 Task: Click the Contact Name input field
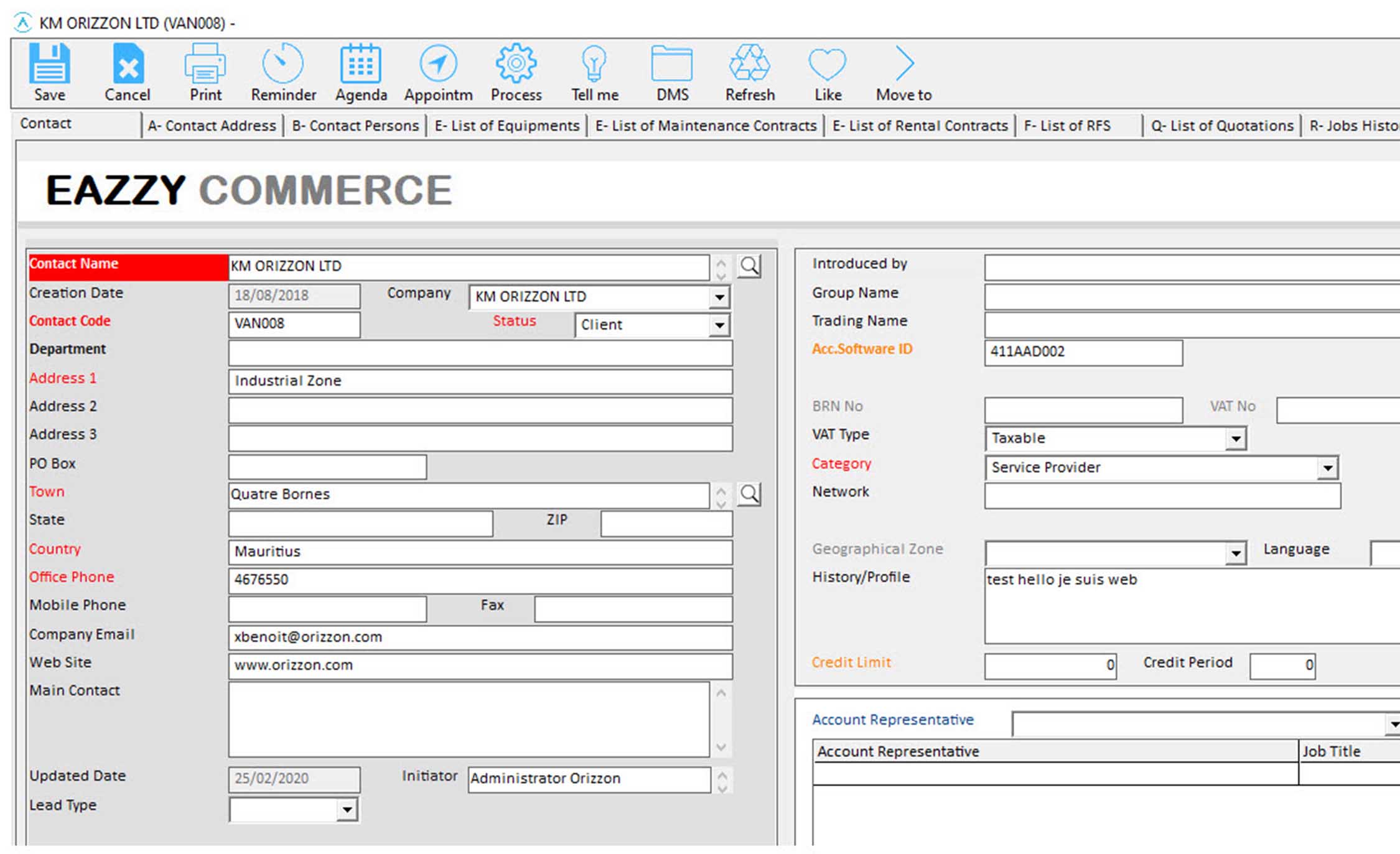pos(469,267)
